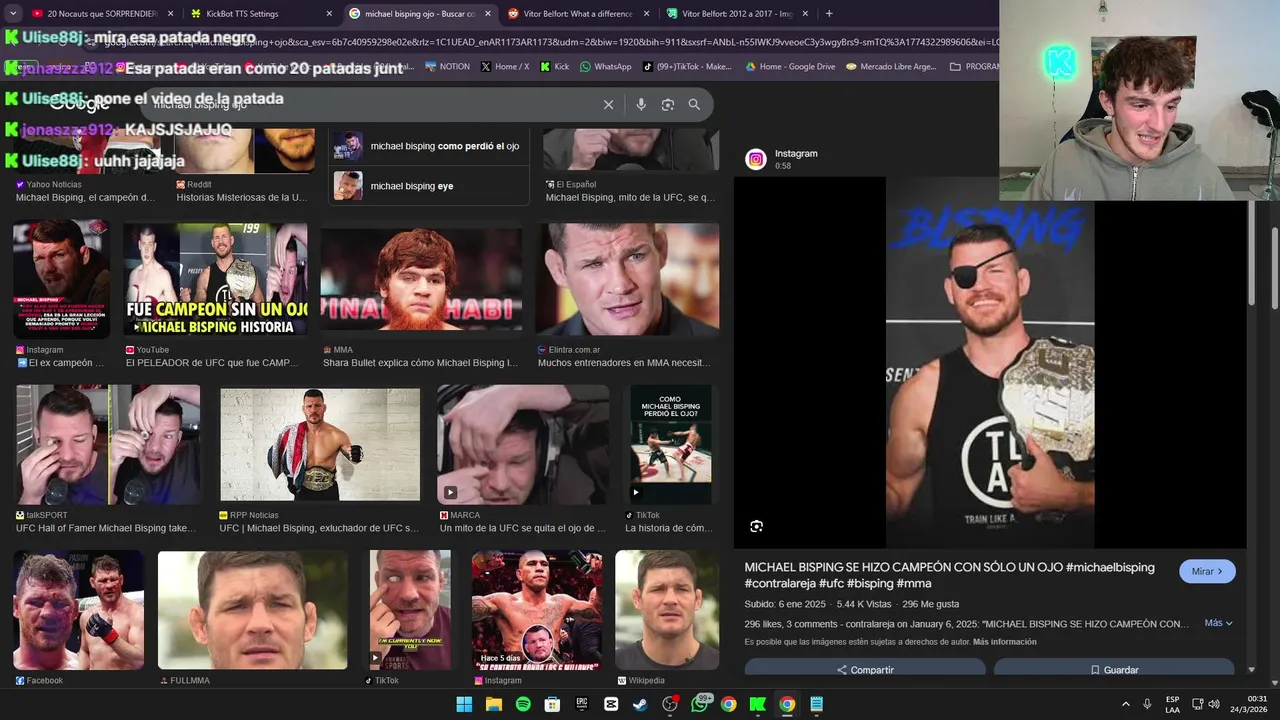Open the PROGRAM bookmarks folder
This screenshot has height=720, width=1280.
click(x=973, y=67)
